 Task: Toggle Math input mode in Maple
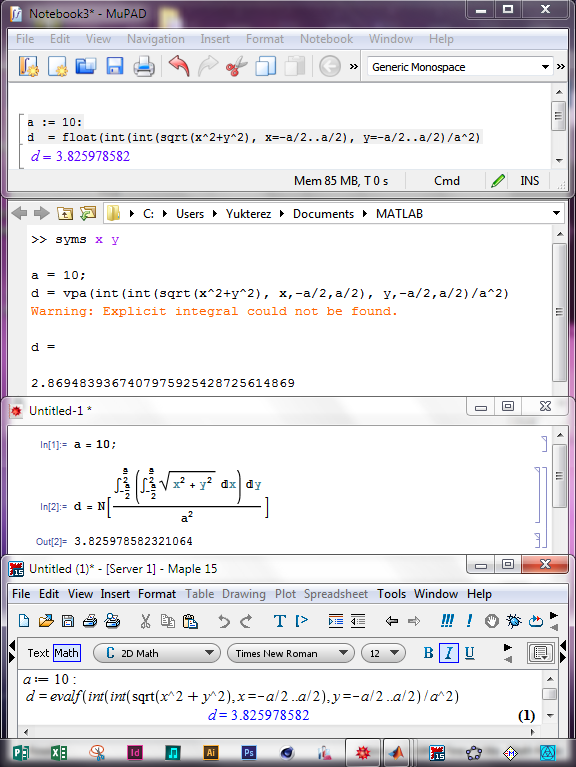[66, 653]
